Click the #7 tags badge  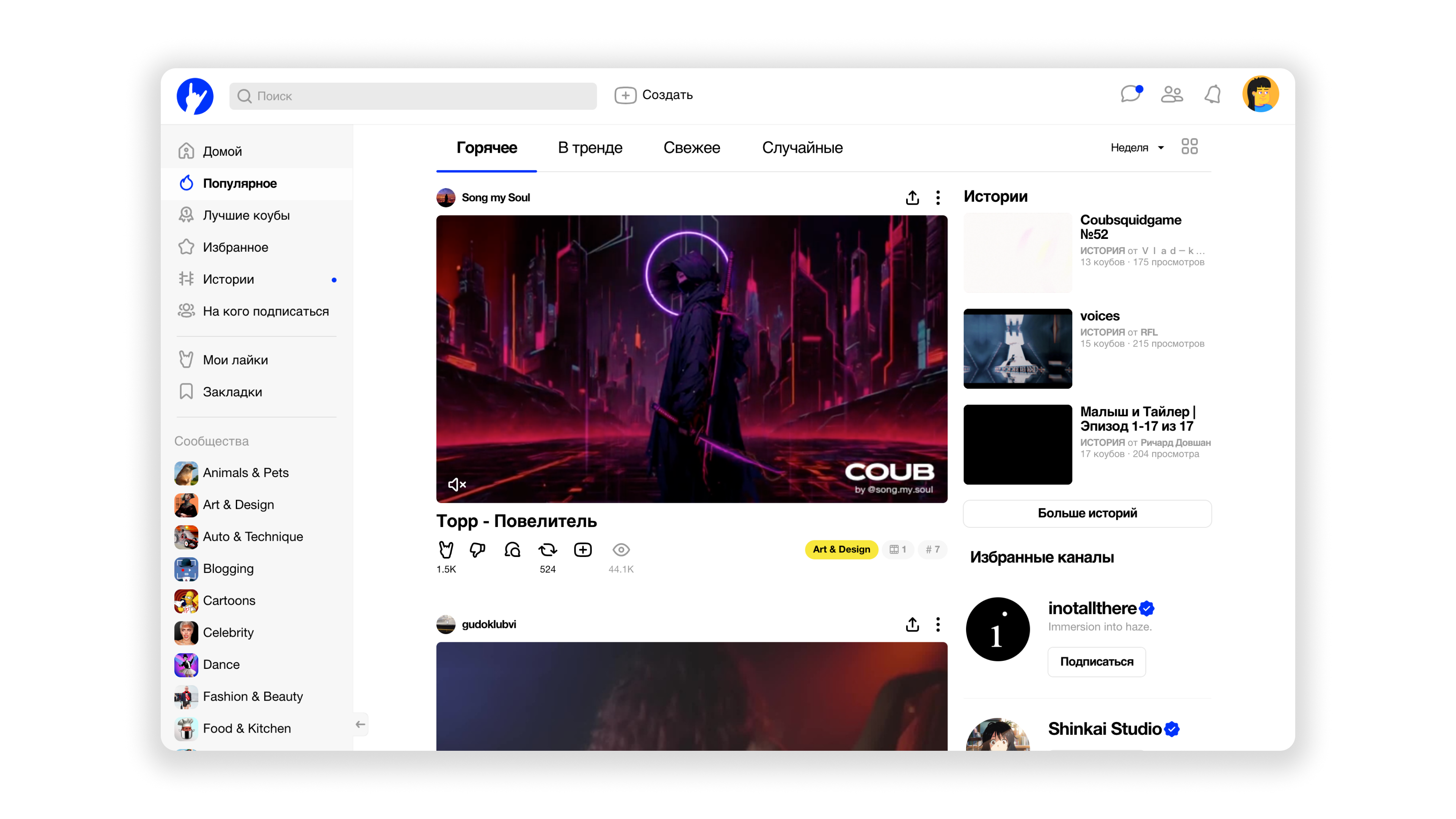pos(933,549)
